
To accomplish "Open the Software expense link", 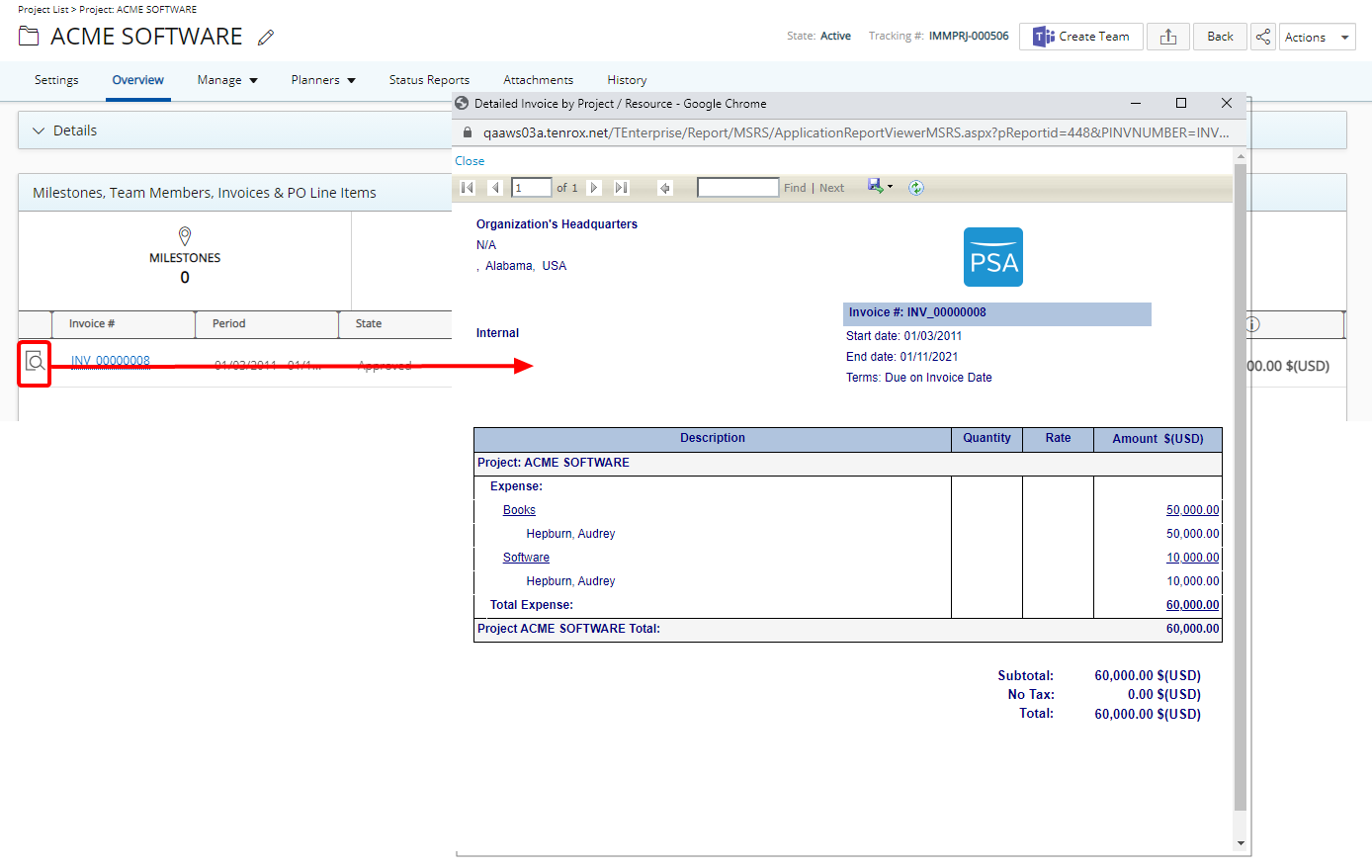I will pyautogui.click(x=526, y=558).
